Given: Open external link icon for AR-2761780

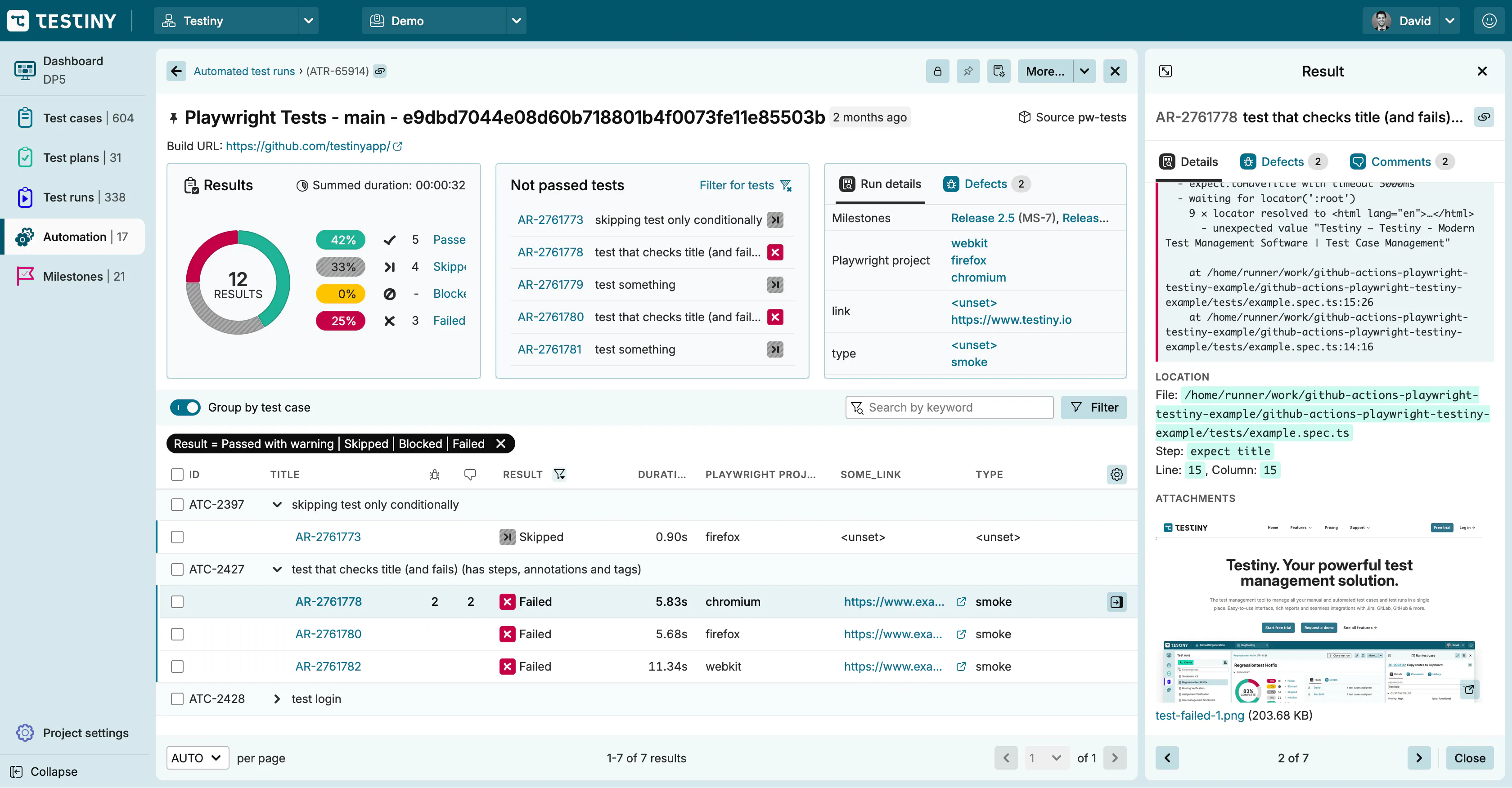Looking at the screenshot, I should pos(961,634).
